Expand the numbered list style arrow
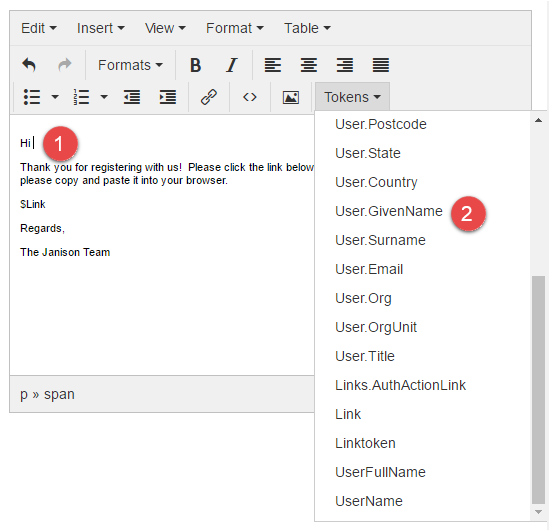The width and height of the screenshot is (557, 530). pyautogui.click(x=104, y=97)
